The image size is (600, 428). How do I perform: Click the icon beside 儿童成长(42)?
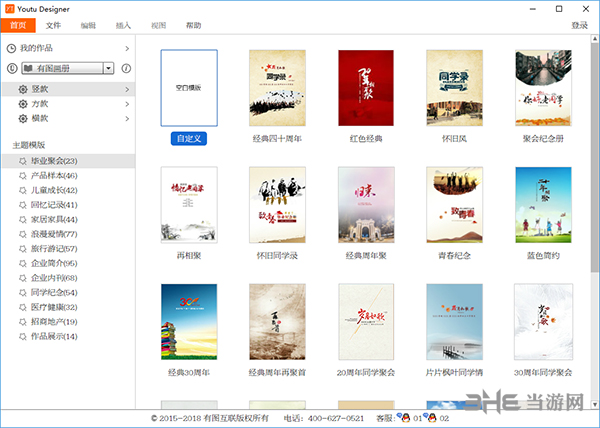(23, 190)
